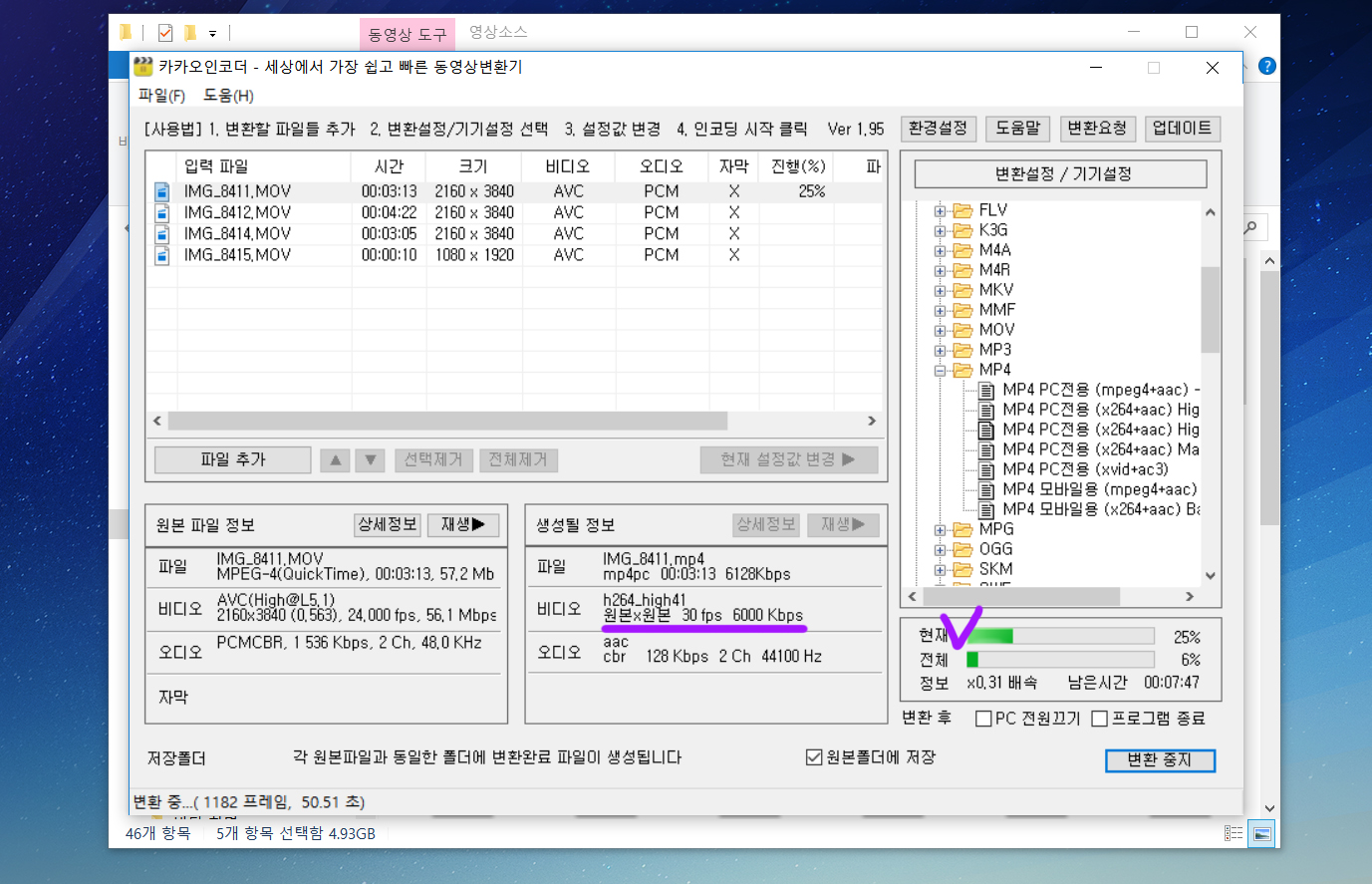Click the 변환요청 button

pyautogui.click(x=1097, y=129)
